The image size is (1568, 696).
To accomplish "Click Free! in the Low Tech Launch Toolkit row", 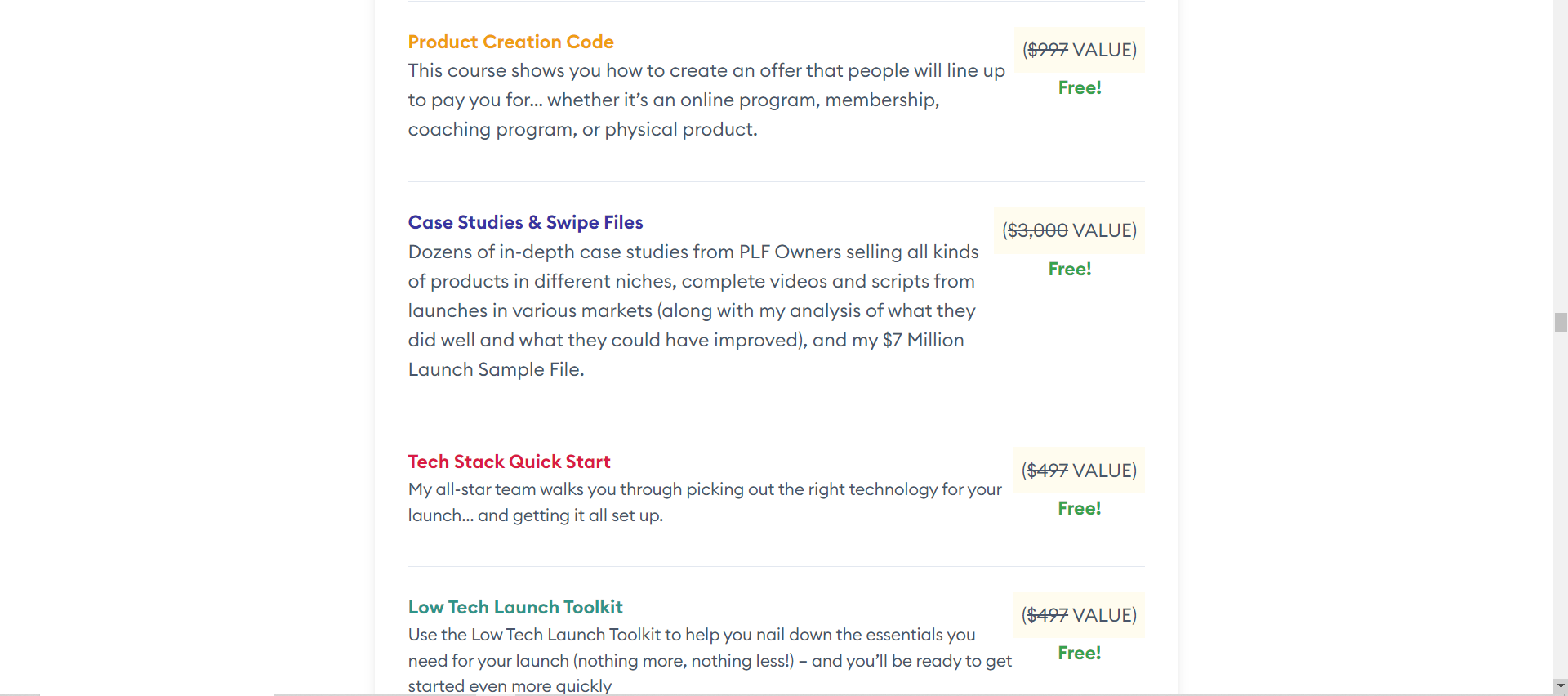I will (1079, 653).
